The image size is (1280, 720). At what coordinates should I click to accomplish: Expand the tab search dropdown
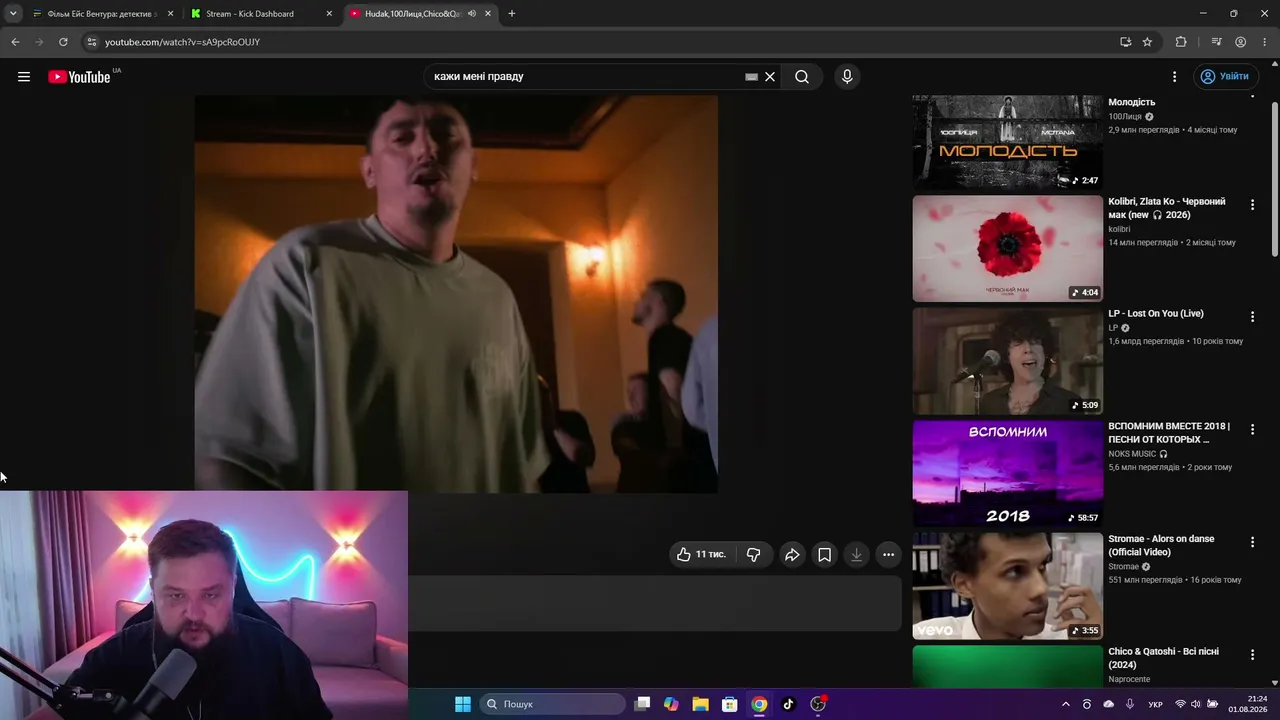click(x=13, y=14)
